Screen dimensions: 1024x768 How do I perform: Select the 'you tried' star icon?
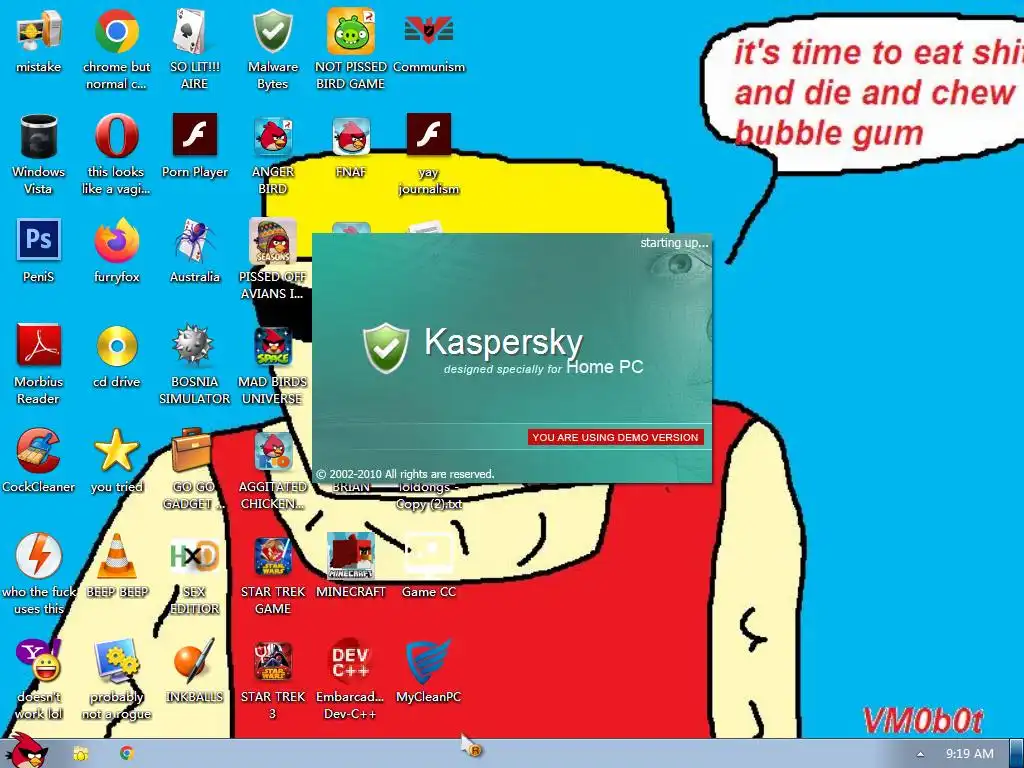[116, 451]
